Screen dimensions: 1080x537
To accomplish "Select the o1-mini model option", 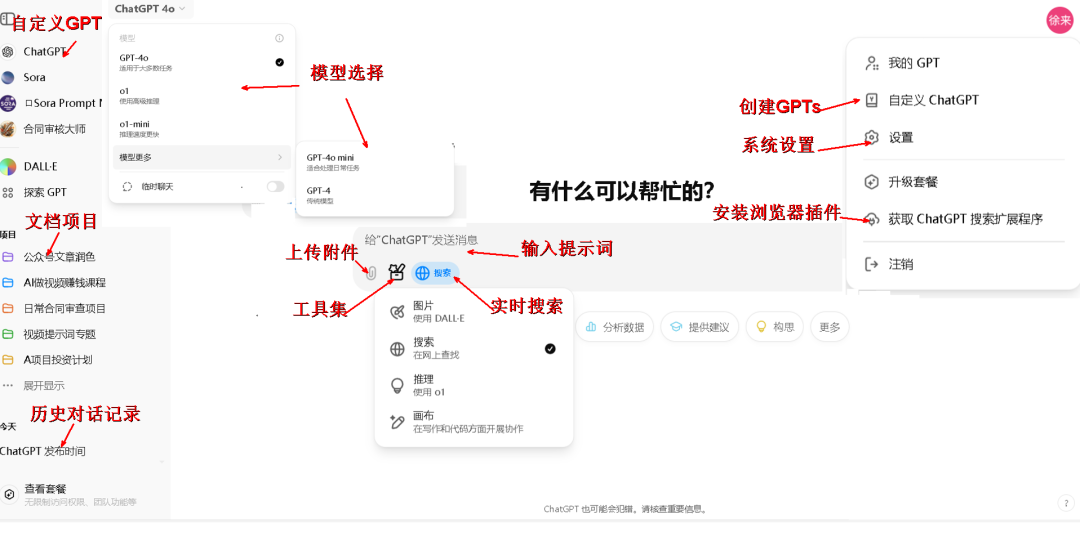I will pyautogui.click(x=201, y=128).
